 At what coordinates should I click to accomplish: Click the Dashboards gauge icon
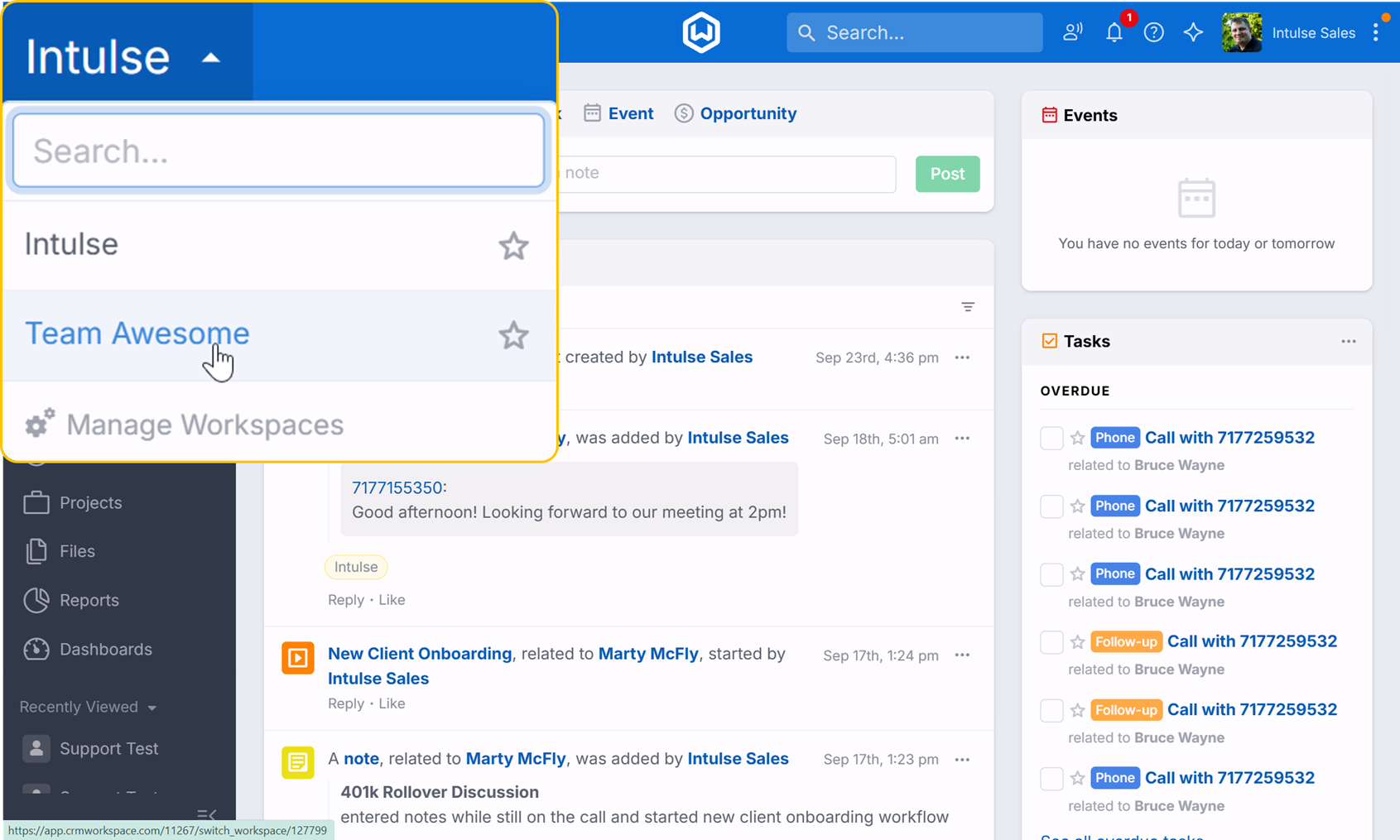(36, 649)
